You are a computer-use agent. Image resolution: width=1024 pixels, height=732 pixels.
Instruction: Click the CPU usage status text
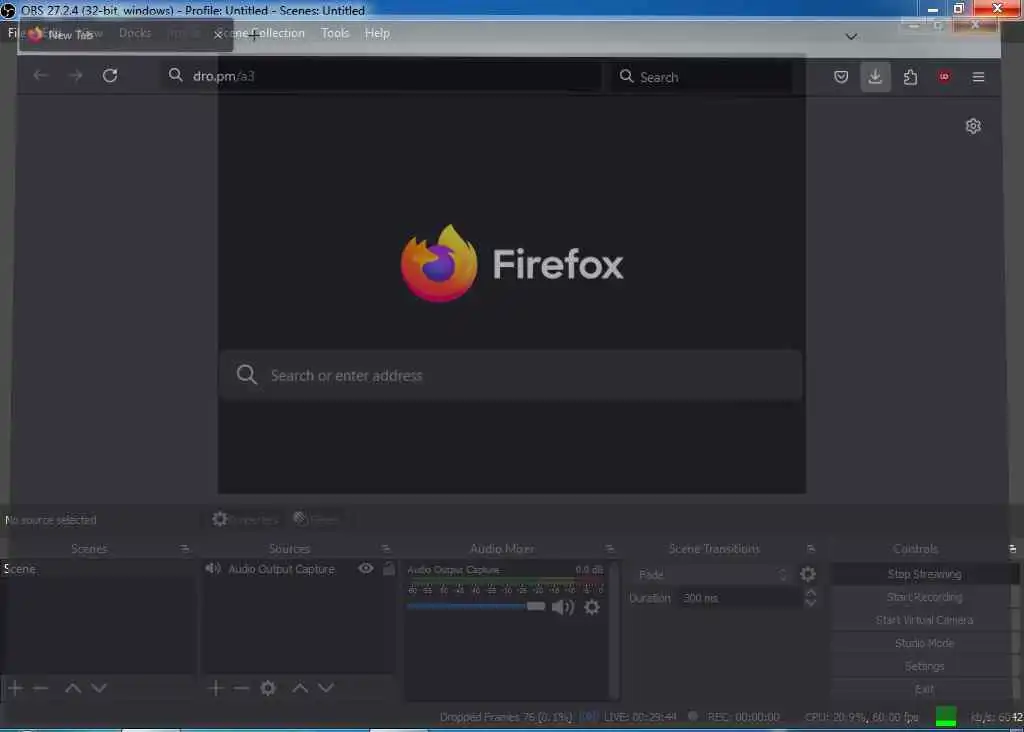(861, 717)
